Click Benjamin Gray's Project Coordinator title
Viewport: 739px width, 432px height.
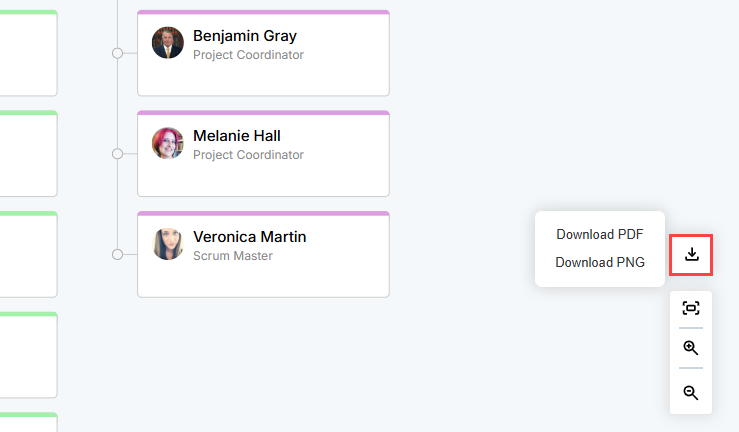(x=248, y=55)
